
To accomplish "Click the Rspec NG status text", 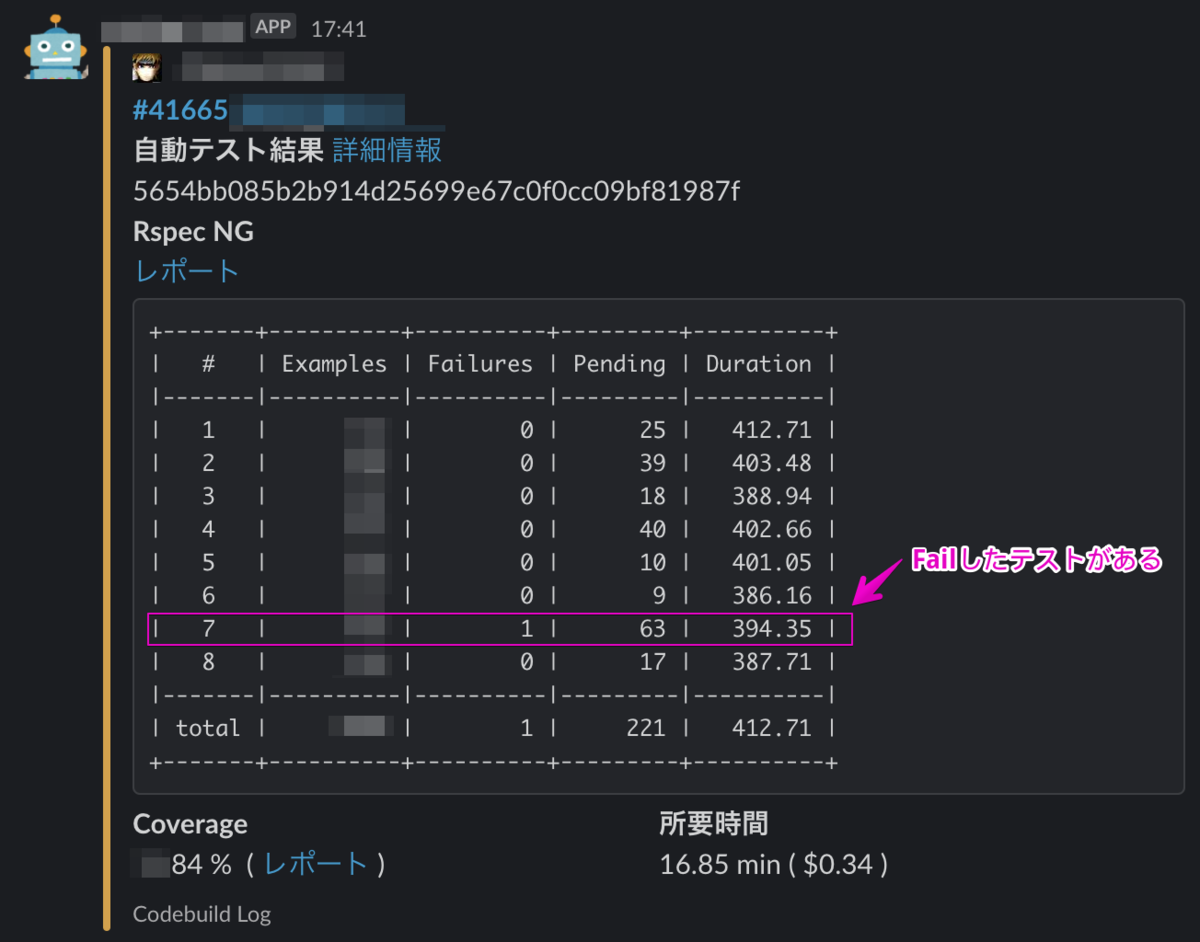I will tap(193, 232).
